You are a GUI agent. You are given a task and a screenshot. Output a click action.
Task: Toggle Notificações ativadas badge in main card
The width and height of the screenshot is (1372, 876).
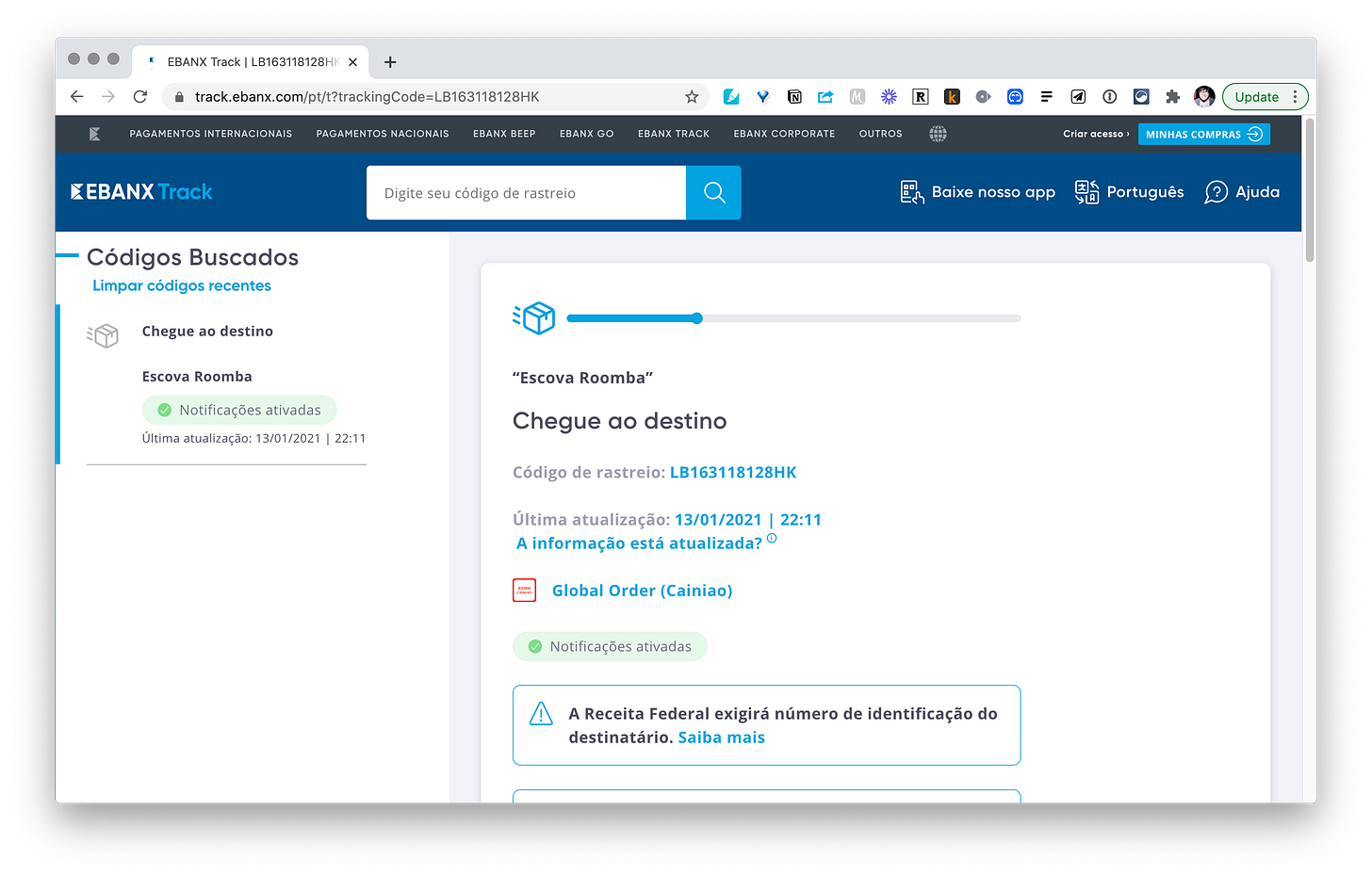coord(610,646)
